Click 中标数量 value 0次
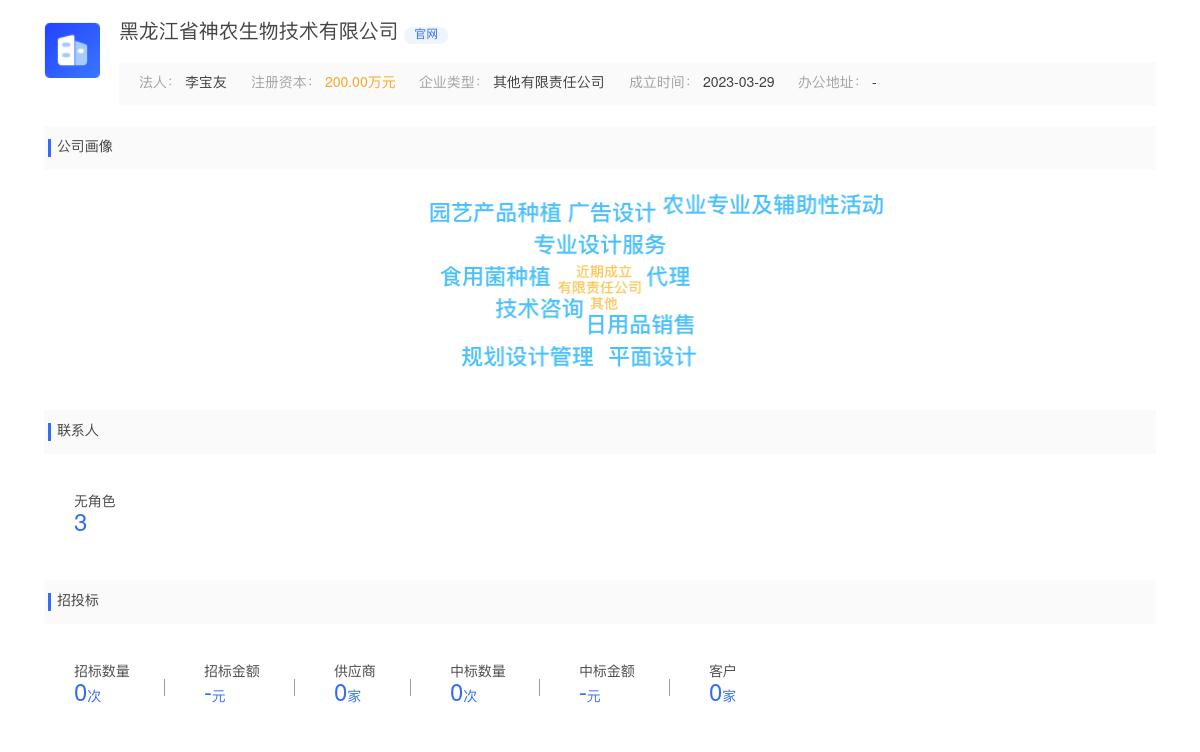Image resolution: width=1200 pixels, height=752 pixels. click(464, 694)
